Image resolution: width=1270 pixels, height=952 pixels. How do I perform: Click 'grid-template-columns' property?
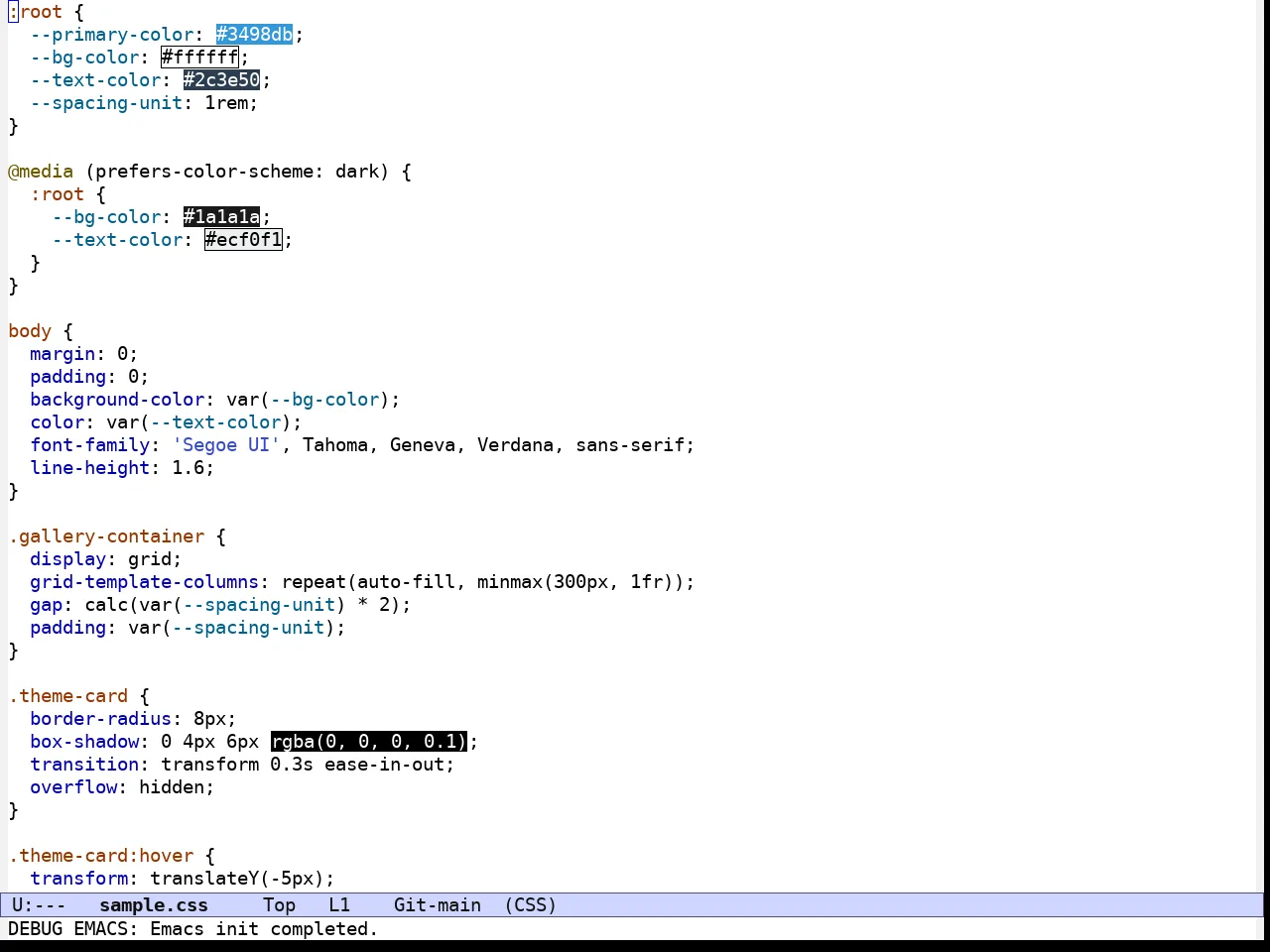pyautogui.click(x=145, y=582)
